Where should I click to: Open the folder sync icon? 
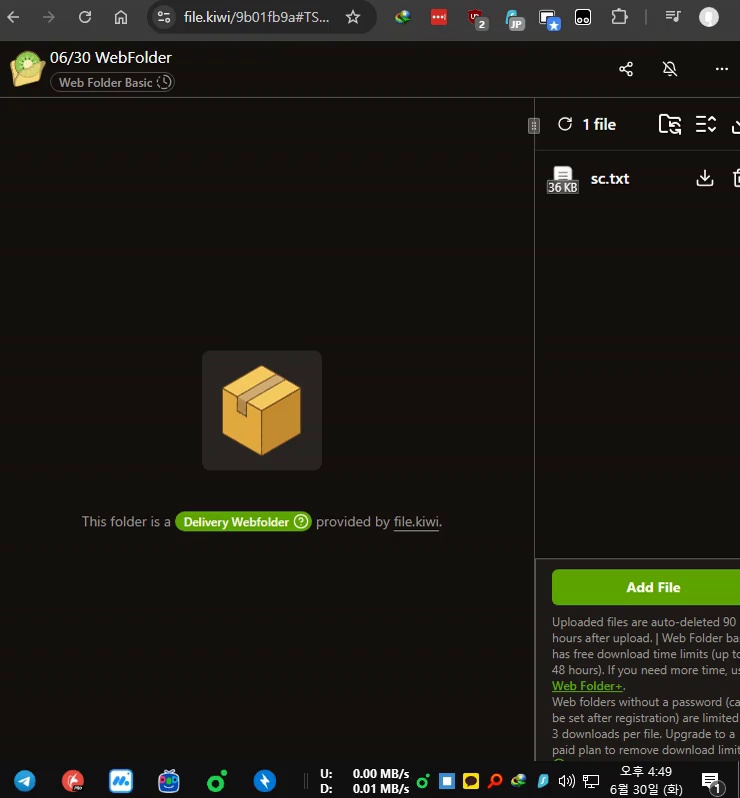(x=670, y=124)
